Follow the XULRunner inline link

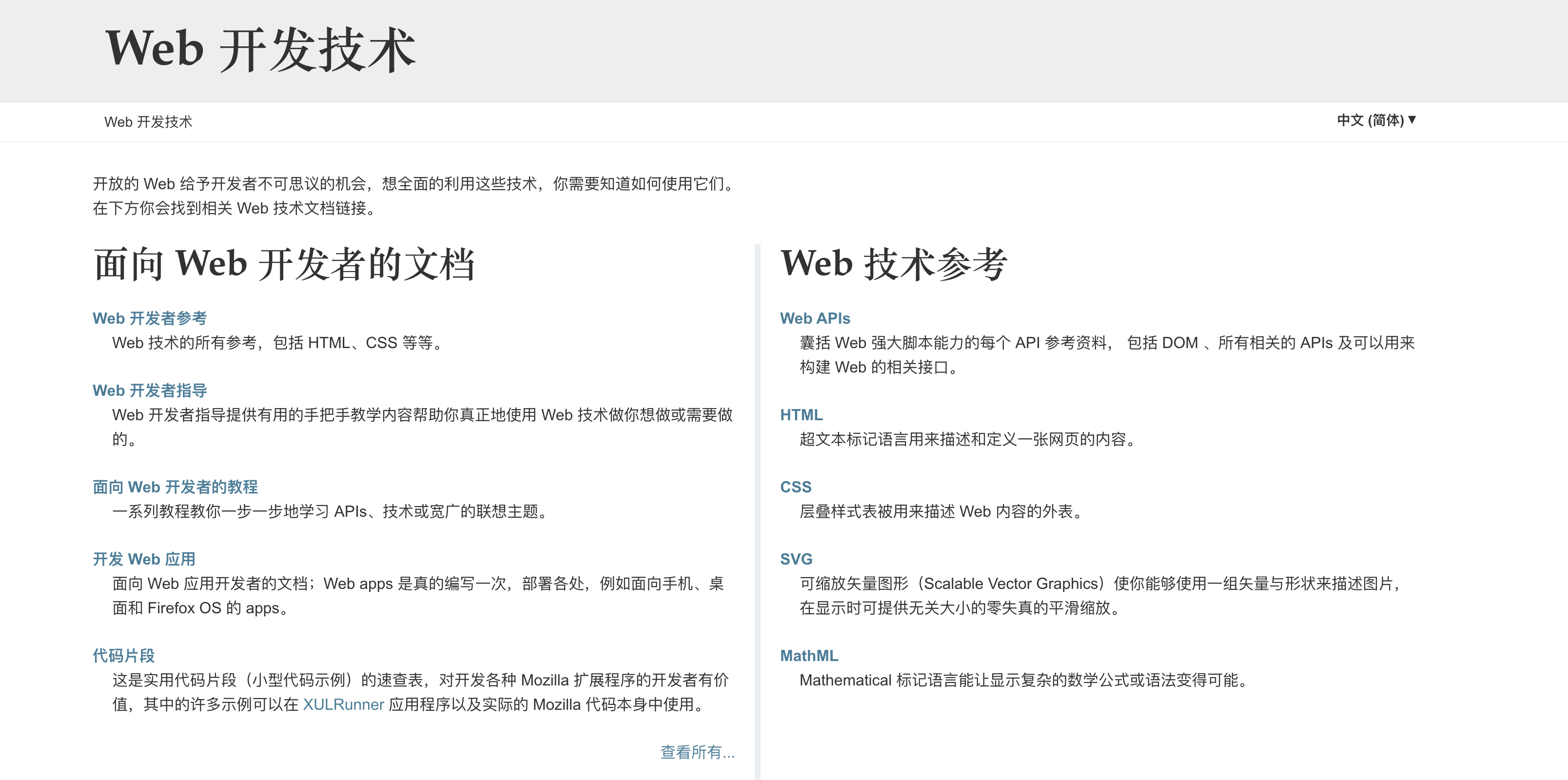coord(343,704)
